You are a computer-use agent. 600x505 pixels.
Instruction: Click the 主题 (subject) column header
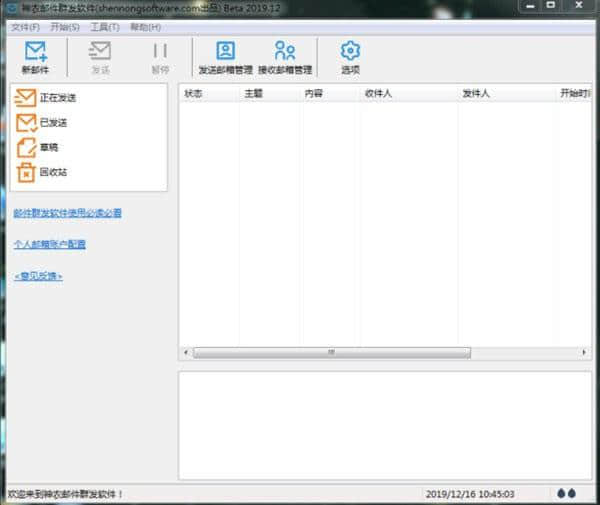click(x=254, y=93)
